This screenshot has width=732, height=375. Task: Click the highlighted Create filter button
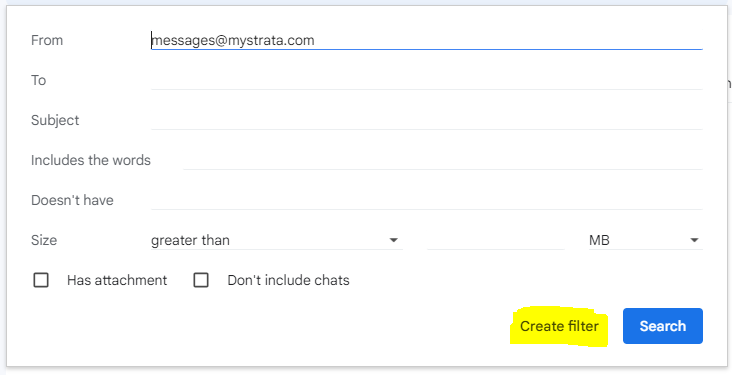559,326
